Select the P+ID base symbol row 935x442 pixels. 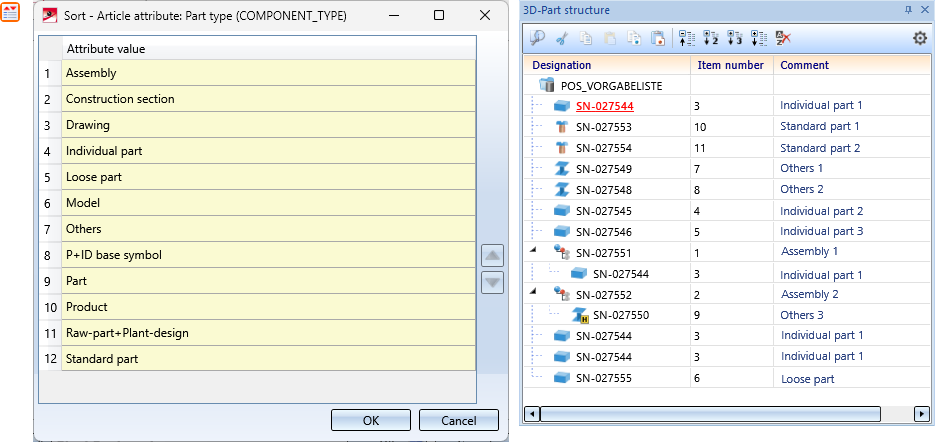268,255
